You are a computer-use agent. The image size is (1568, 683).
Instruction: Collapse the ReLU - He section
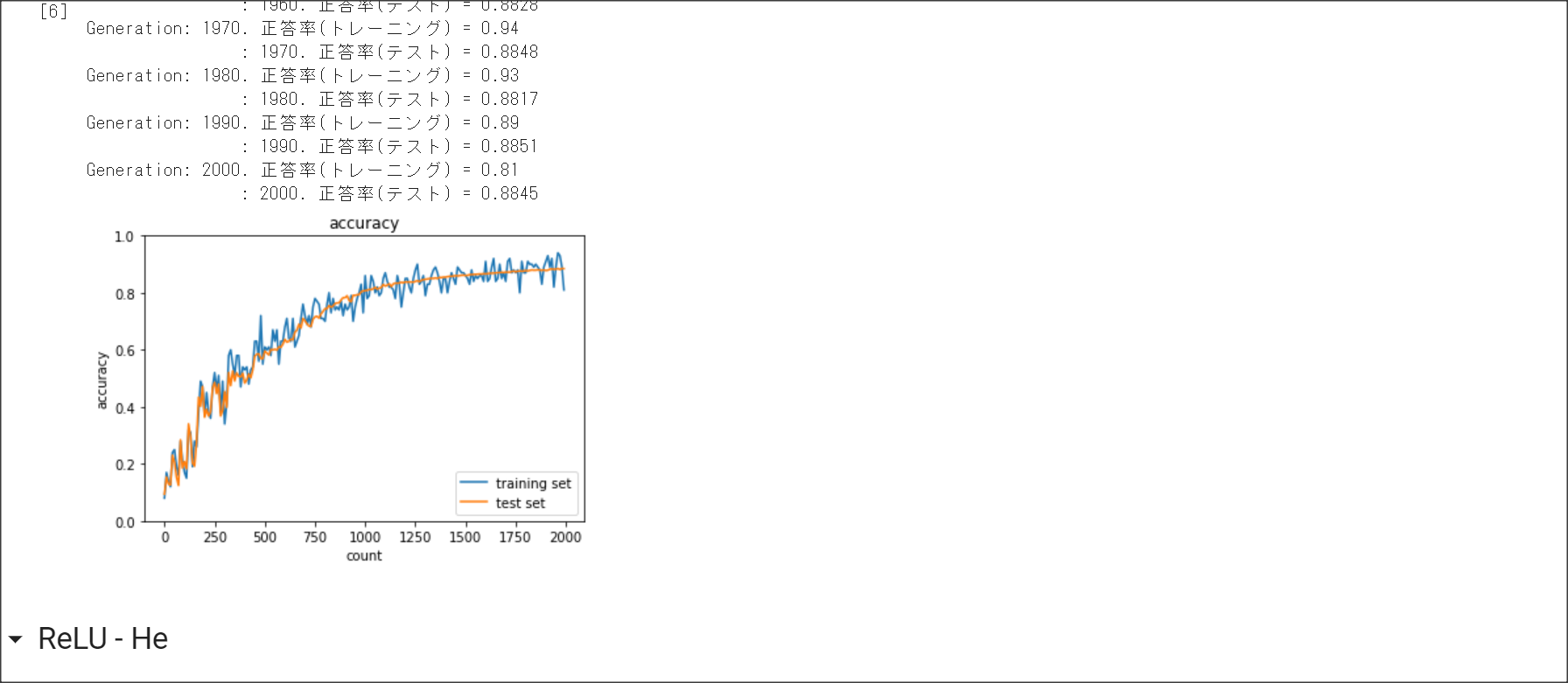click(15, 639)
